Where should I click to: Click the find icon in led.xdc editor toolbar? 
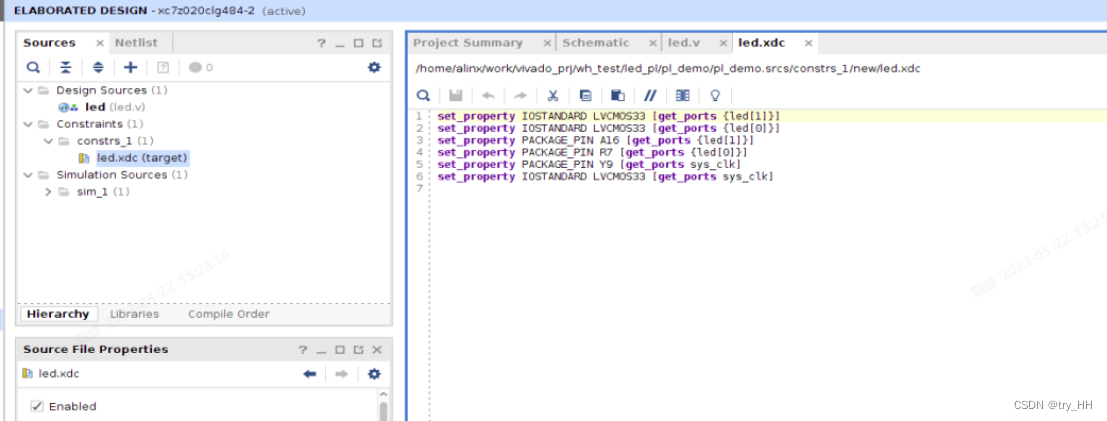[x=423, y=95]
